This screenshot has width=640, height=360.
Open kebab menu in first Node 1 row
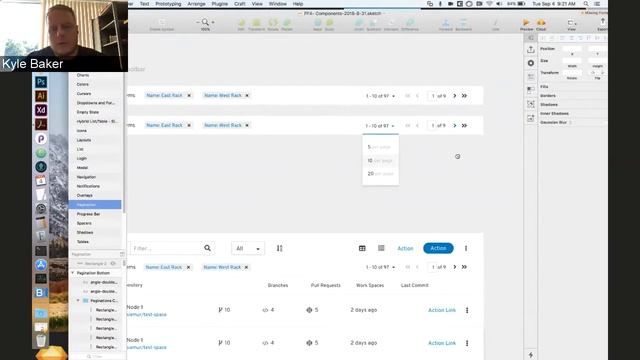coord(467,310)
